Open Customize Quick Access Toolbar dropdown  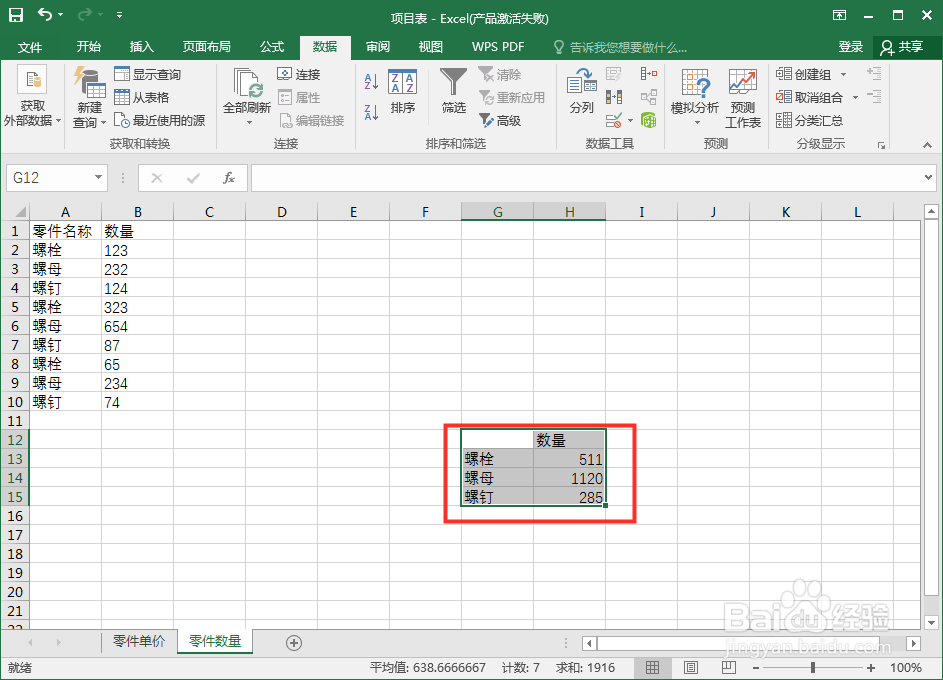click(120, 14)
